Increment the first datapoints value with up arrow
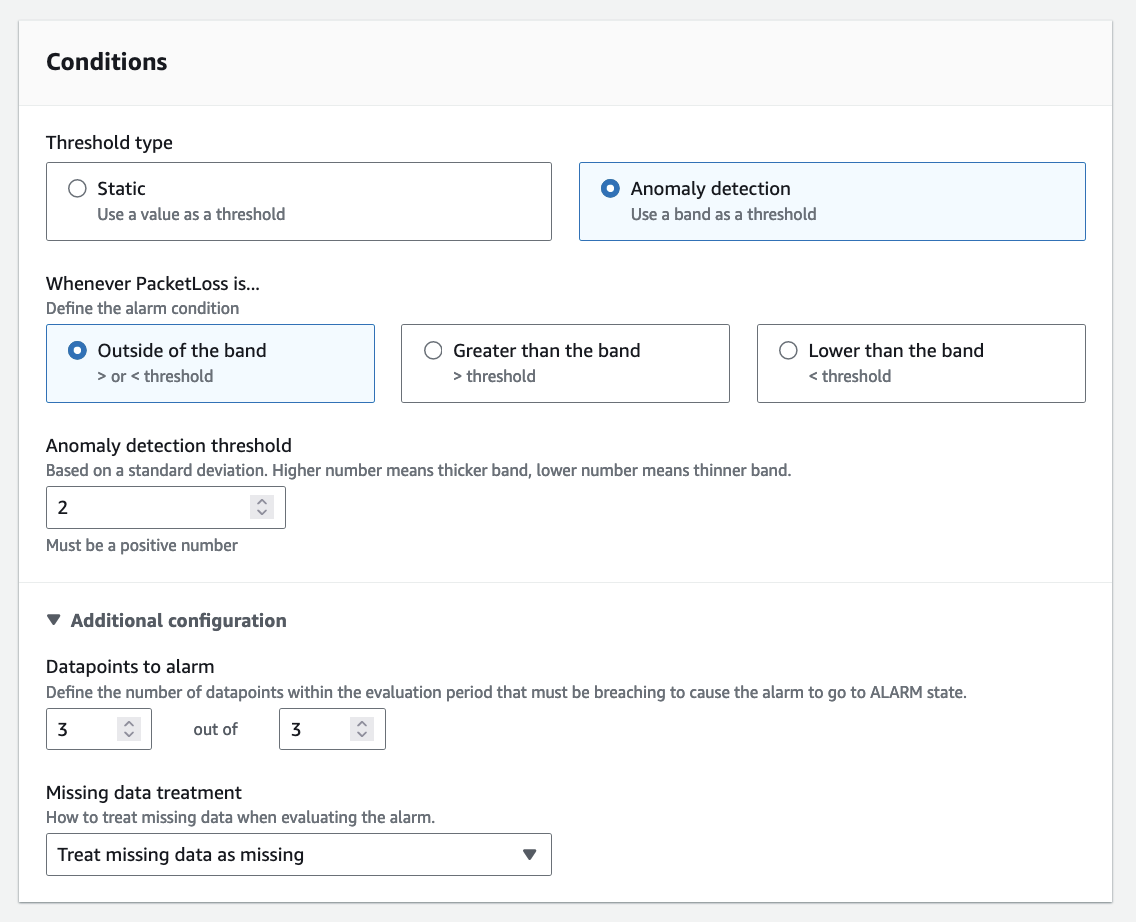Image resolution: width=1136 pixels, height=922 pixels. click(128, 724)
